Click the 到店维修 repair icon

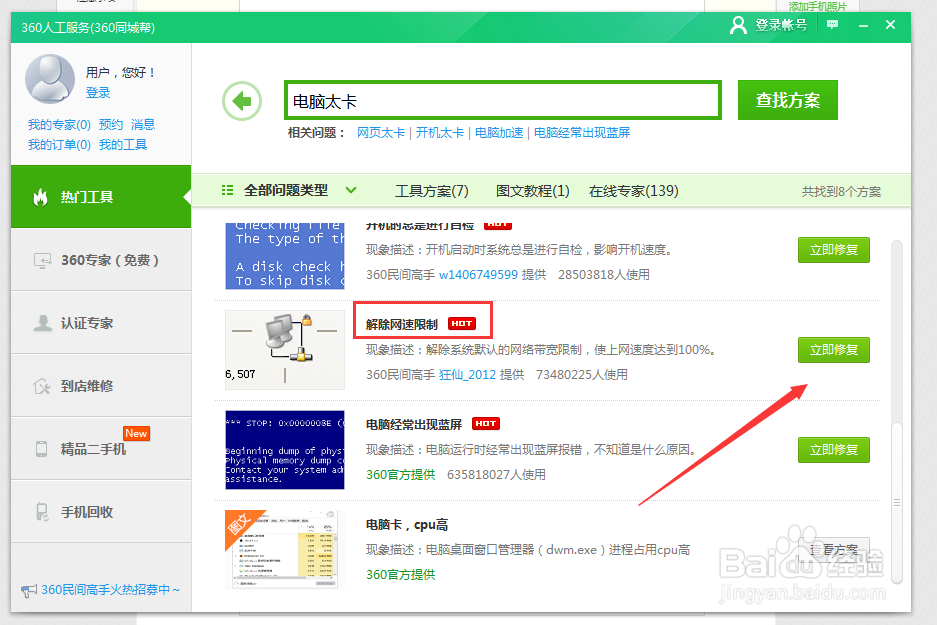(42, 386)
